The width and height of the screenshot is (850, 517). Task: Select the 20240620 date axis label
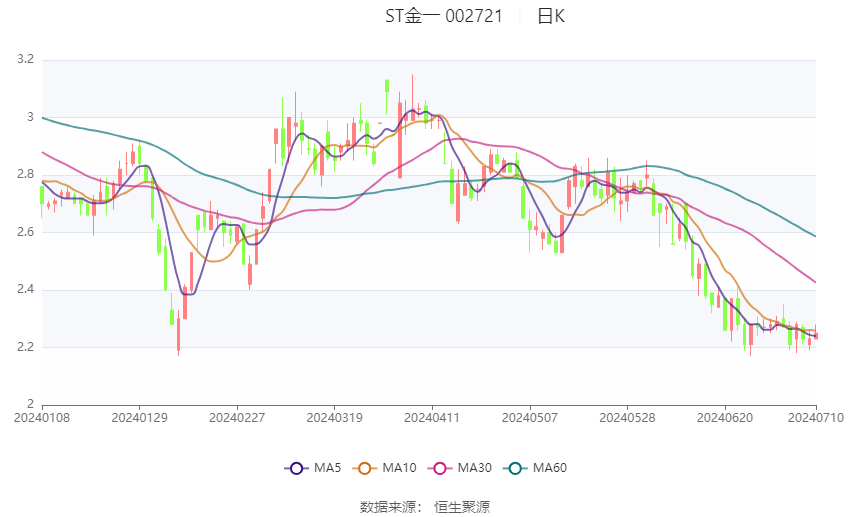click(x=725, y=418)
